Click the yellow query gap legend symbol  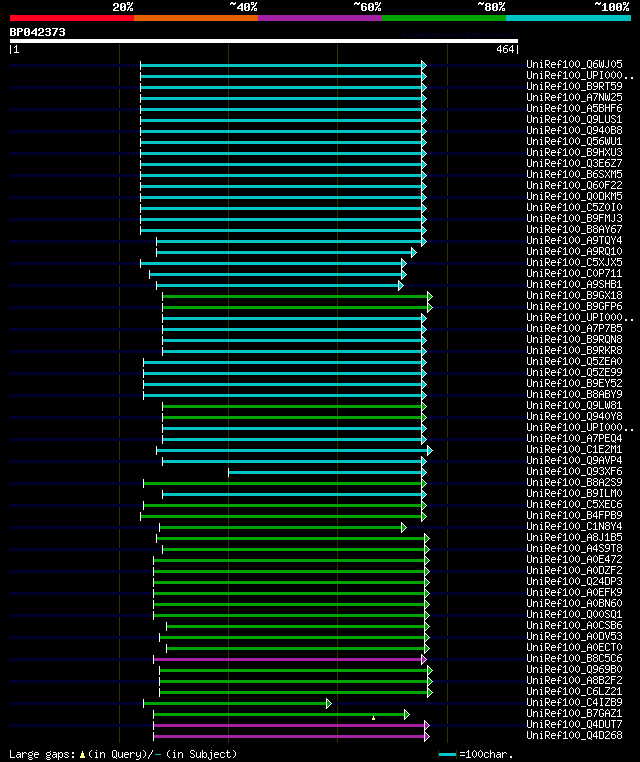pos(82,755)
